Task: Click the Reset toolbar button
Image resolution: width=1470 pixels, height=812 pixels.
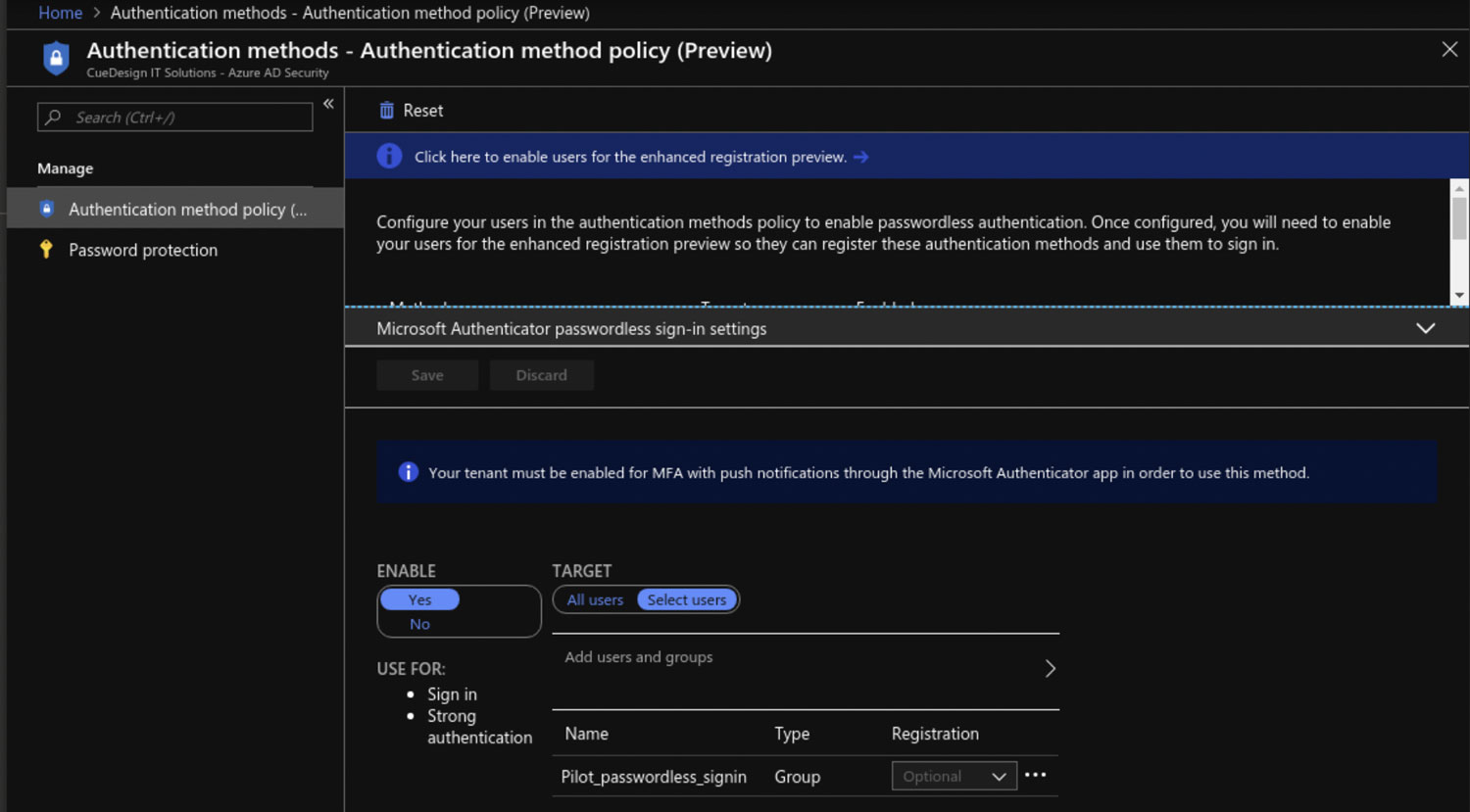Action: 411,111
